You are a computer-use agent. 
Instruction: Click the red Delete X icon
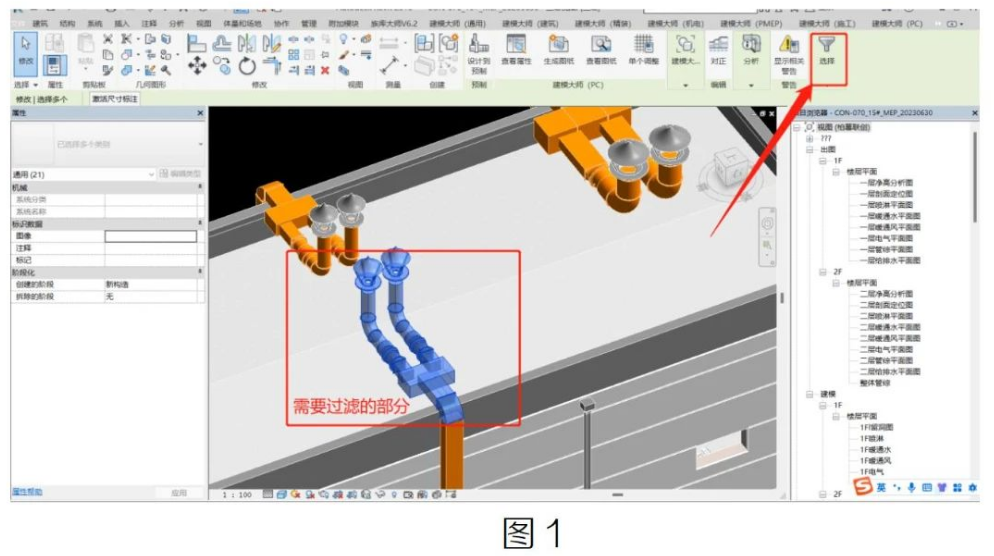click(325, 70)
